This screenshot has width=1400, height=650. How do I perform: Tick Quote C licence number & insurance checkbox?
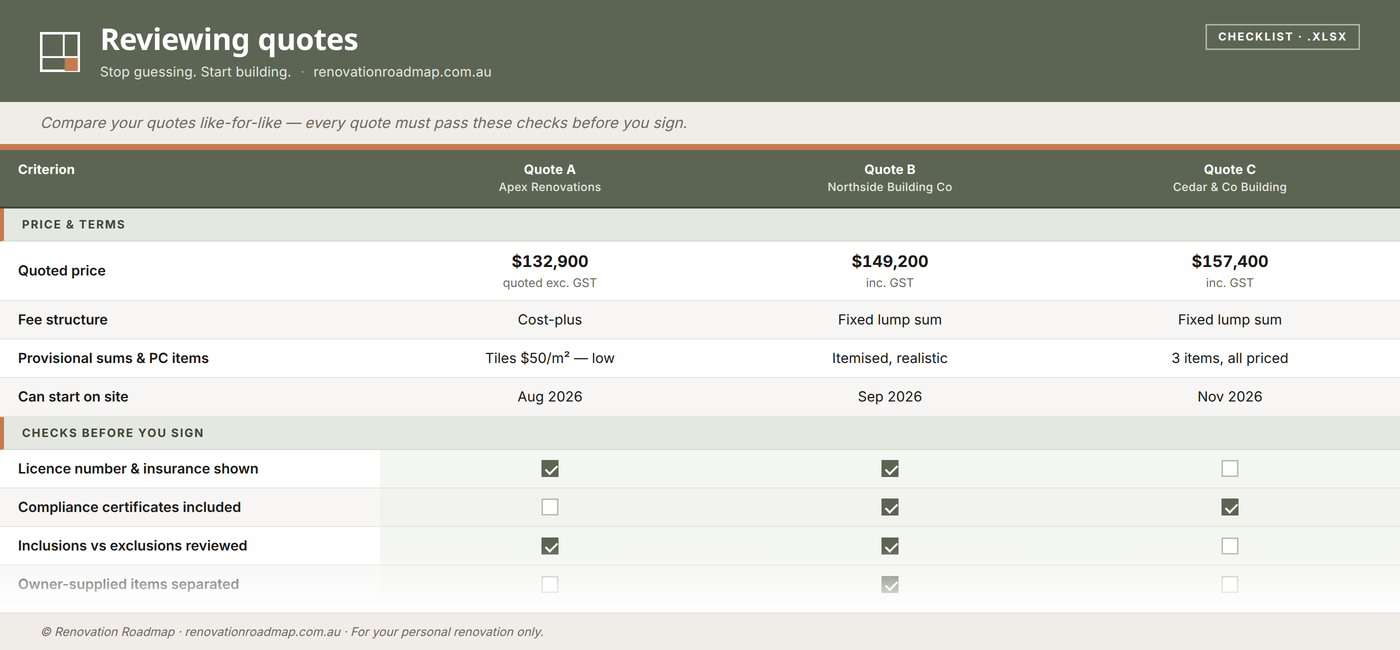click(1230, 469)
